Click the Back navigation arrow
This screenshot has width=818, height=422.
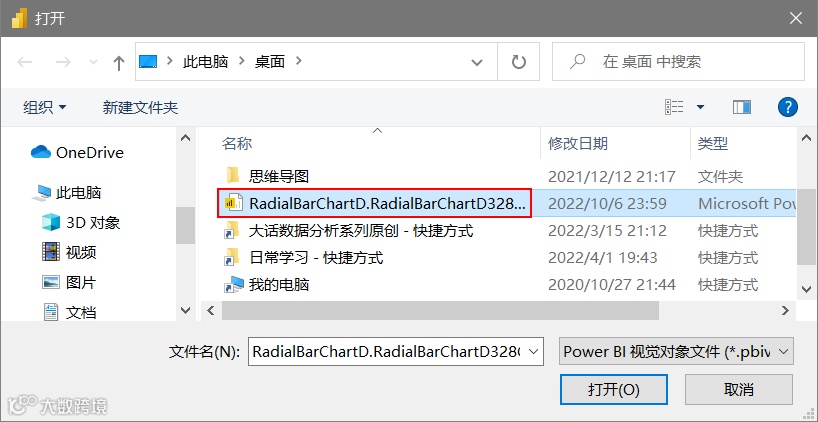[x=25, y=63]
